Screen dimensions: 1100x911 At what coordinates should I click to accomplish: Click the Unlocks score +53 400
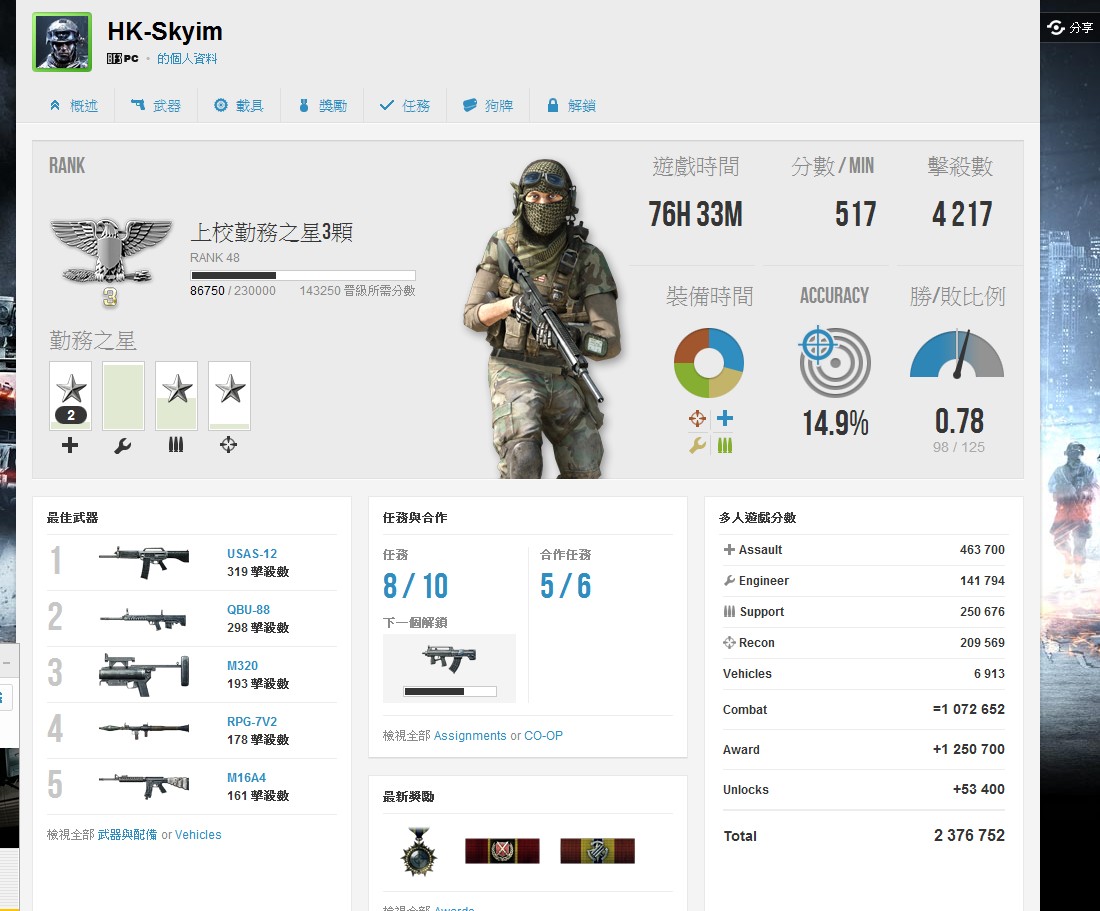979,790
